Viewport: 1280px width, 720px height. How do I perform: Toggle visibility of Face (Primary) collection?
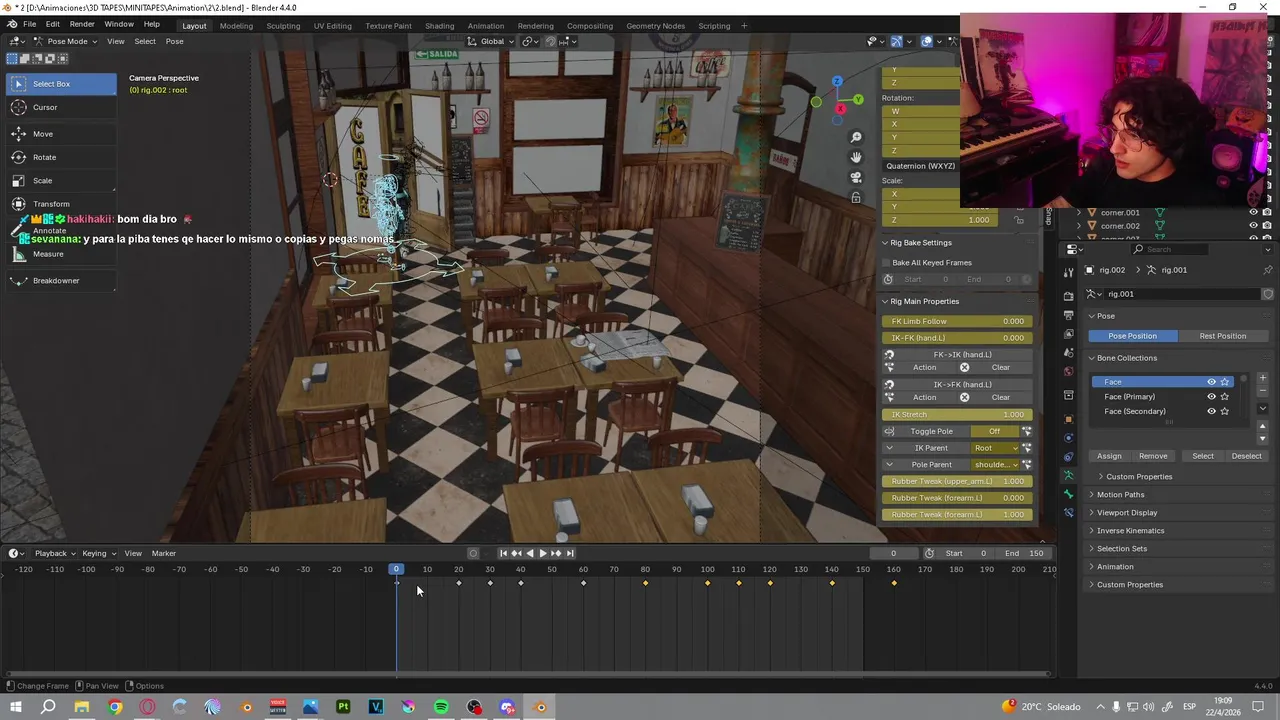(x=1211, y=397)
